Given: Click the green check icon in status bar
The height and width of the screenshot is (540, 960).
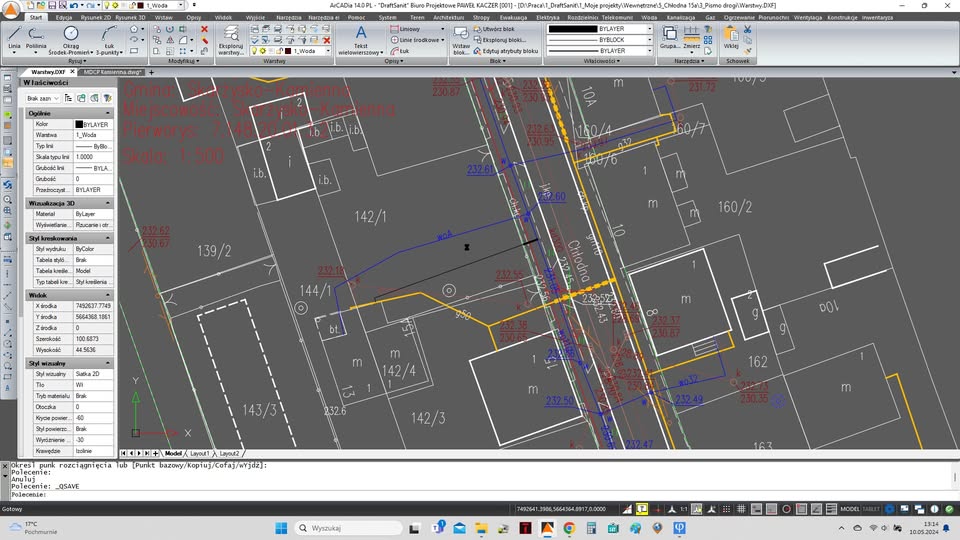Looking at the screenshot, I should [949, 509].
